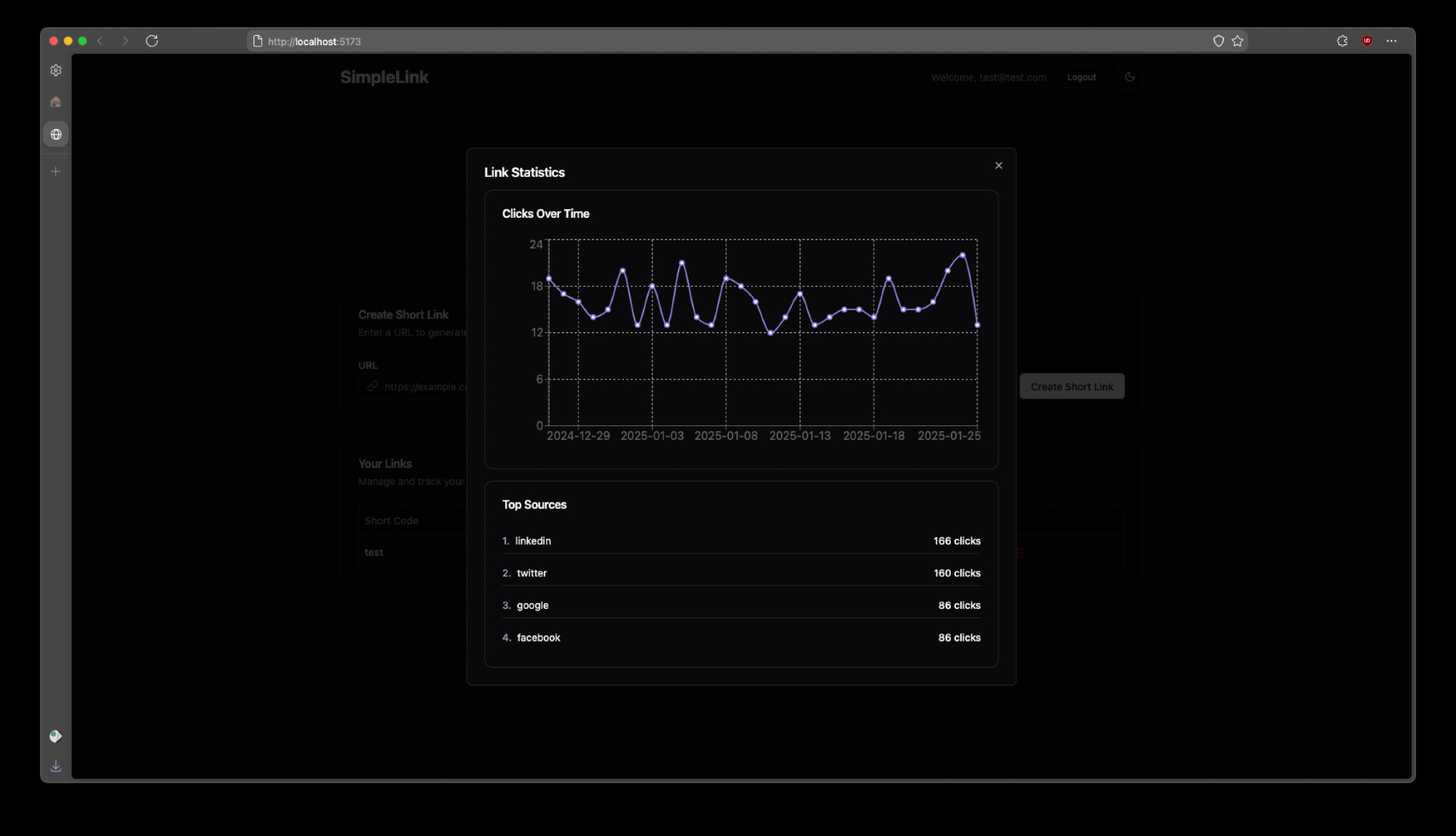Close the Link Statistics dialog
1456x836 pixels.
tap(998, 166)
